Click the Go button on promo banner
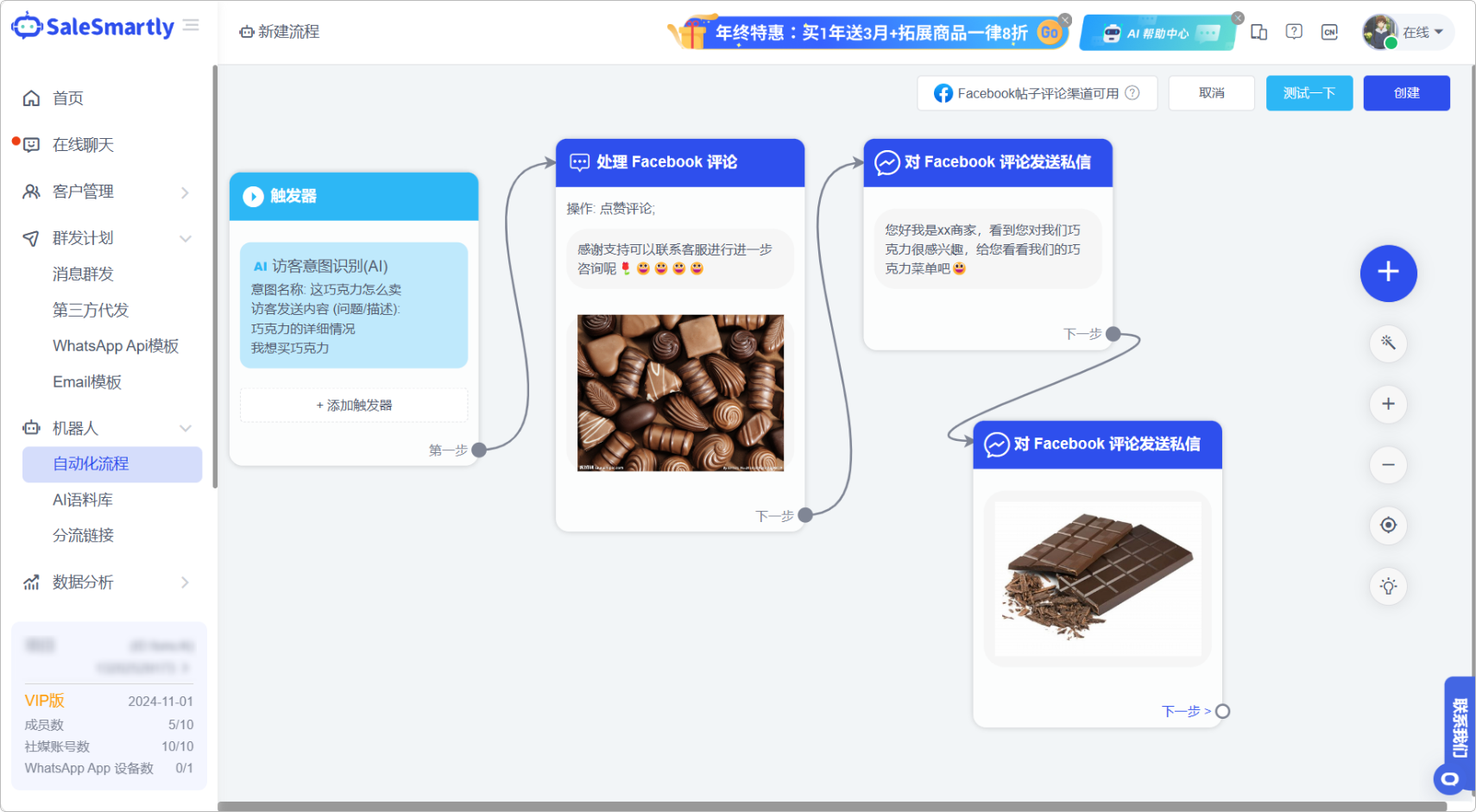1476x812 pixels. click(1050, 33)
